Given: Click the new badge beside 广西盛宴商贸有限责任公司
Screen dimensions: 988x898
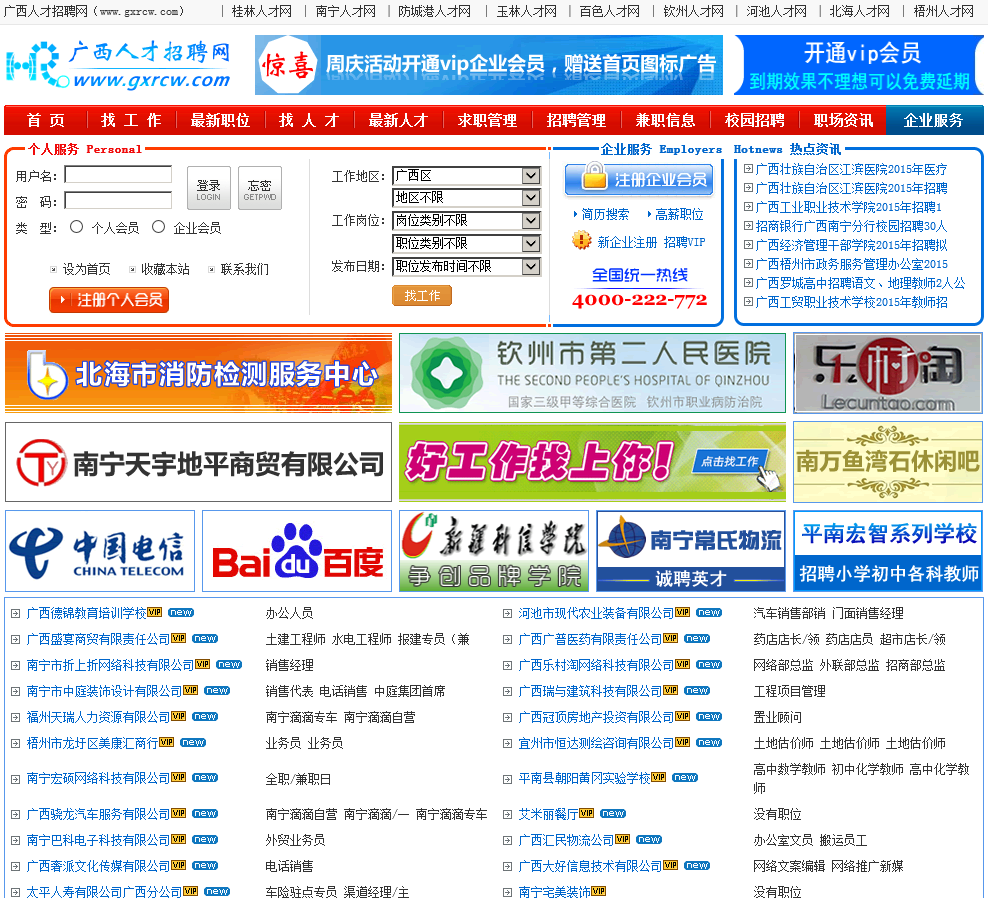Looking at the screenshot, I should click(x=205, y=638).
